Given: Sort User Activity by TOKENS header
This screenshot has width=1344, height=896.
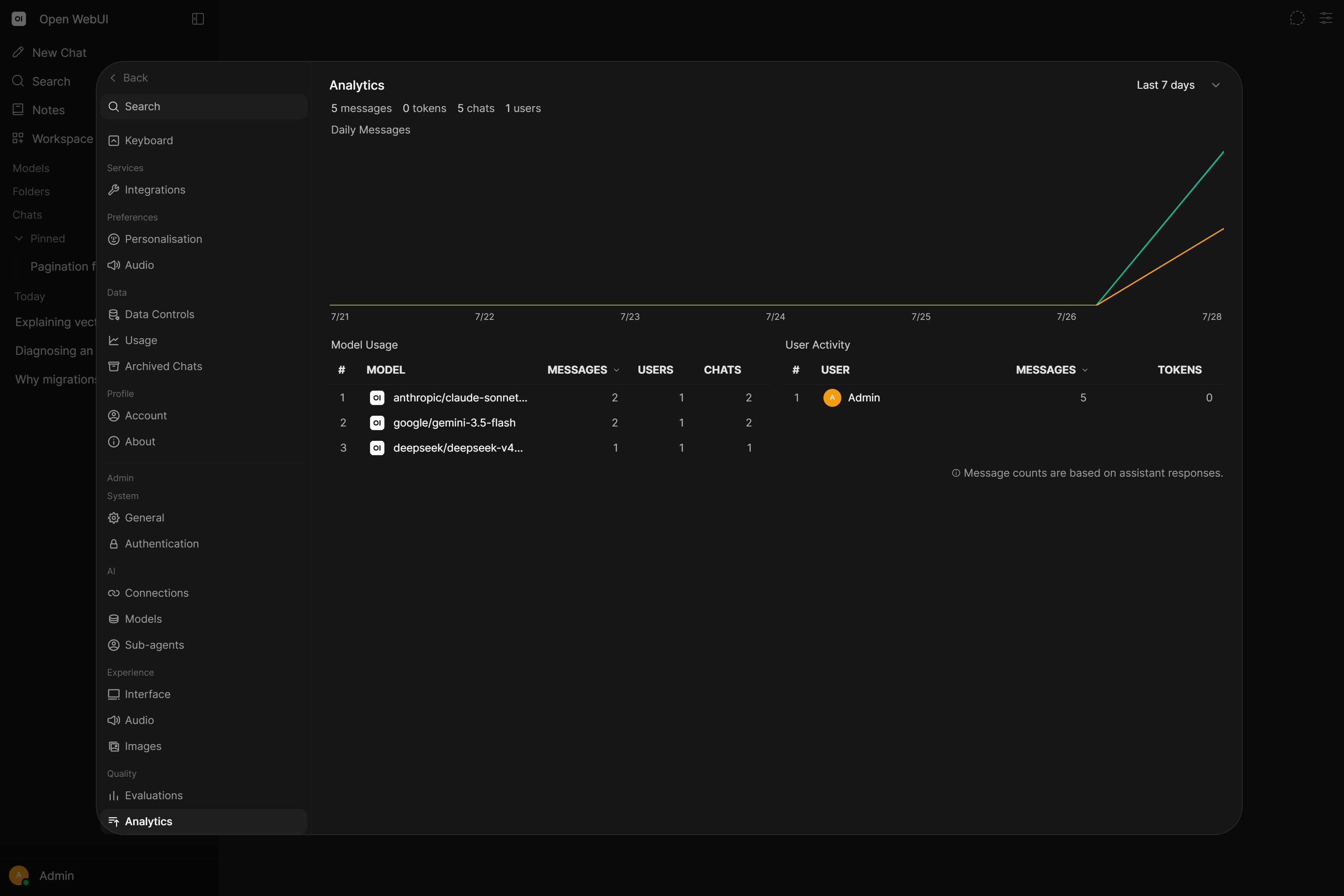Looking at the screenshot, I should coord(1180,370).
